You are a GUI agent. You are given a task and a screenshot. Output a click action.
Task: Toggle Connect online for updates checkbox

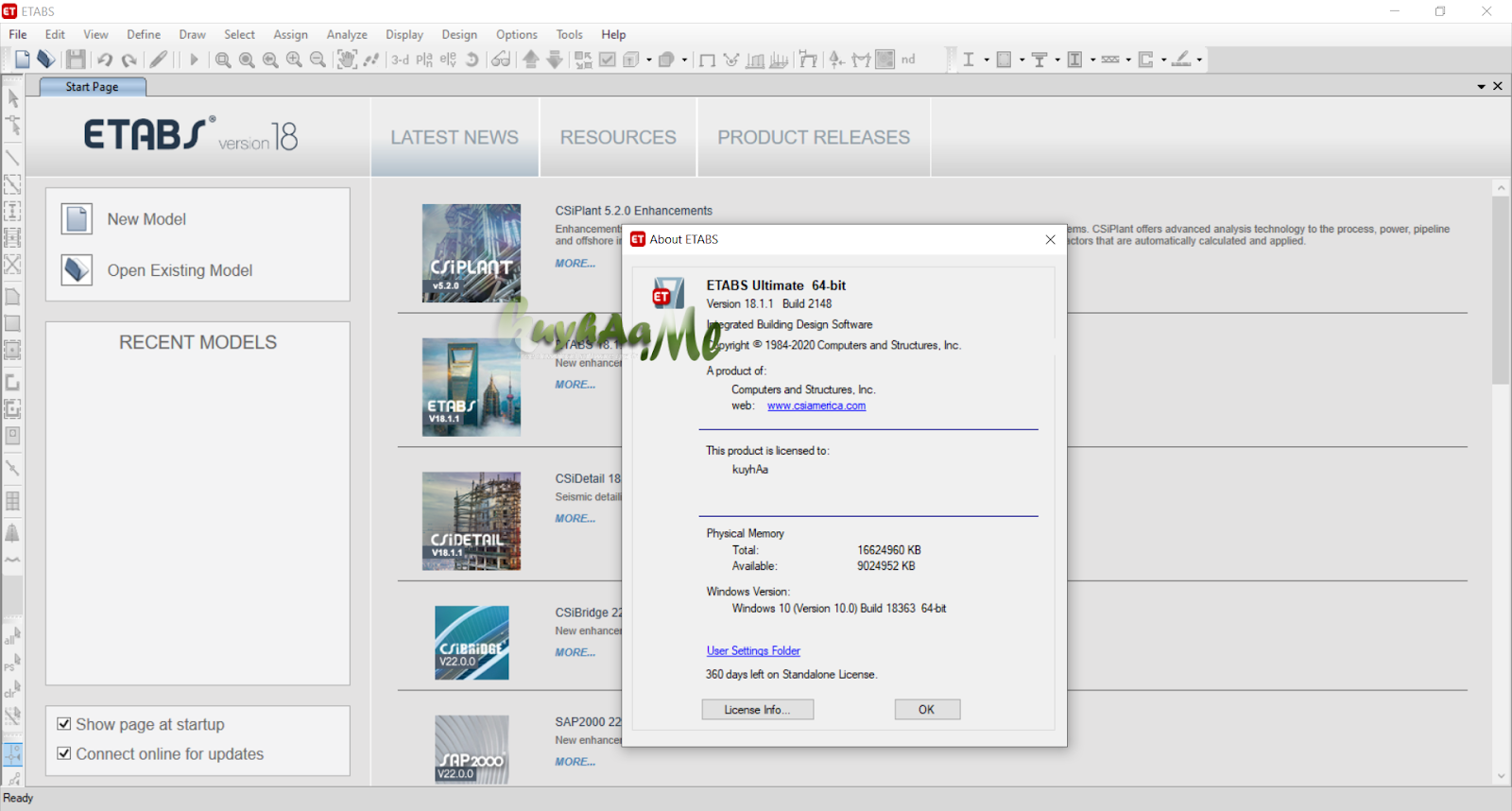[x=64, y=753]
